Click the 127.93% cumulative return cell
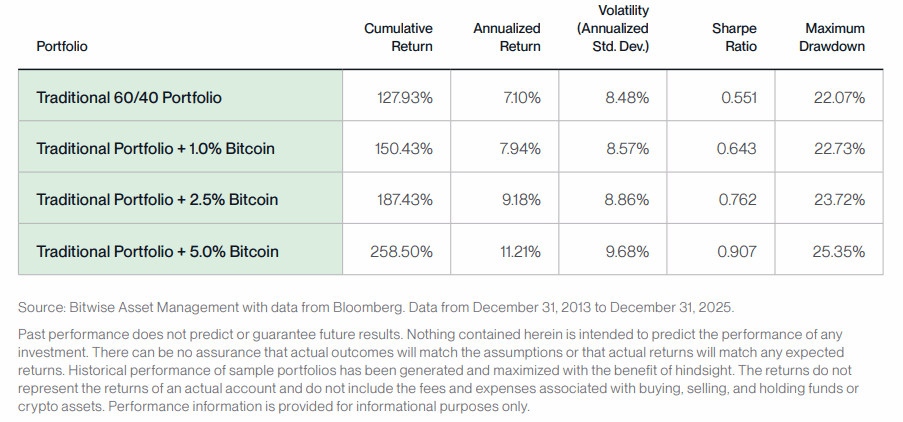 coord(402,98)
